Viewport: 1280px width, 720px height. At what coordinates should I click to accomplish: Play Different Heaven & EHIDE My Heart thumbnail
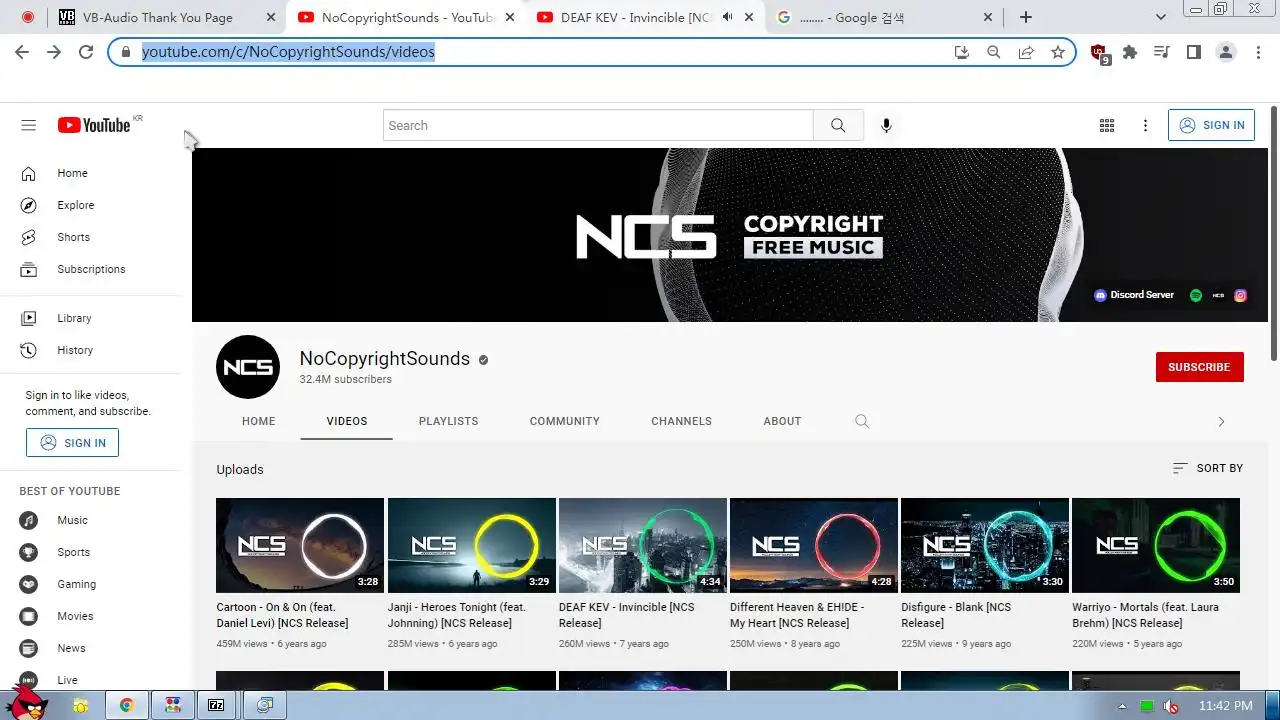click(814, 545)
